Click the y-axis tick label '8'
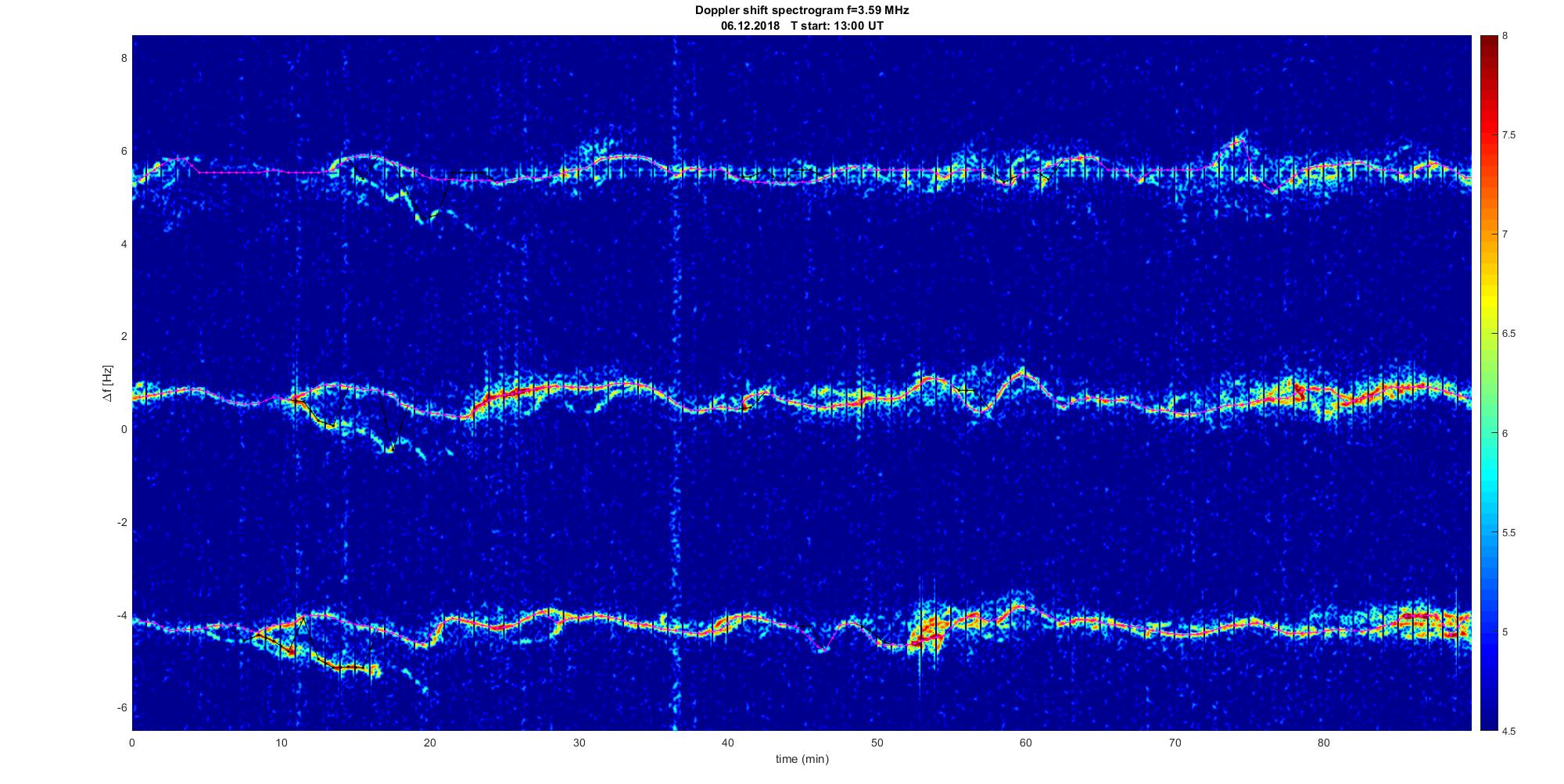 point(124,59)
